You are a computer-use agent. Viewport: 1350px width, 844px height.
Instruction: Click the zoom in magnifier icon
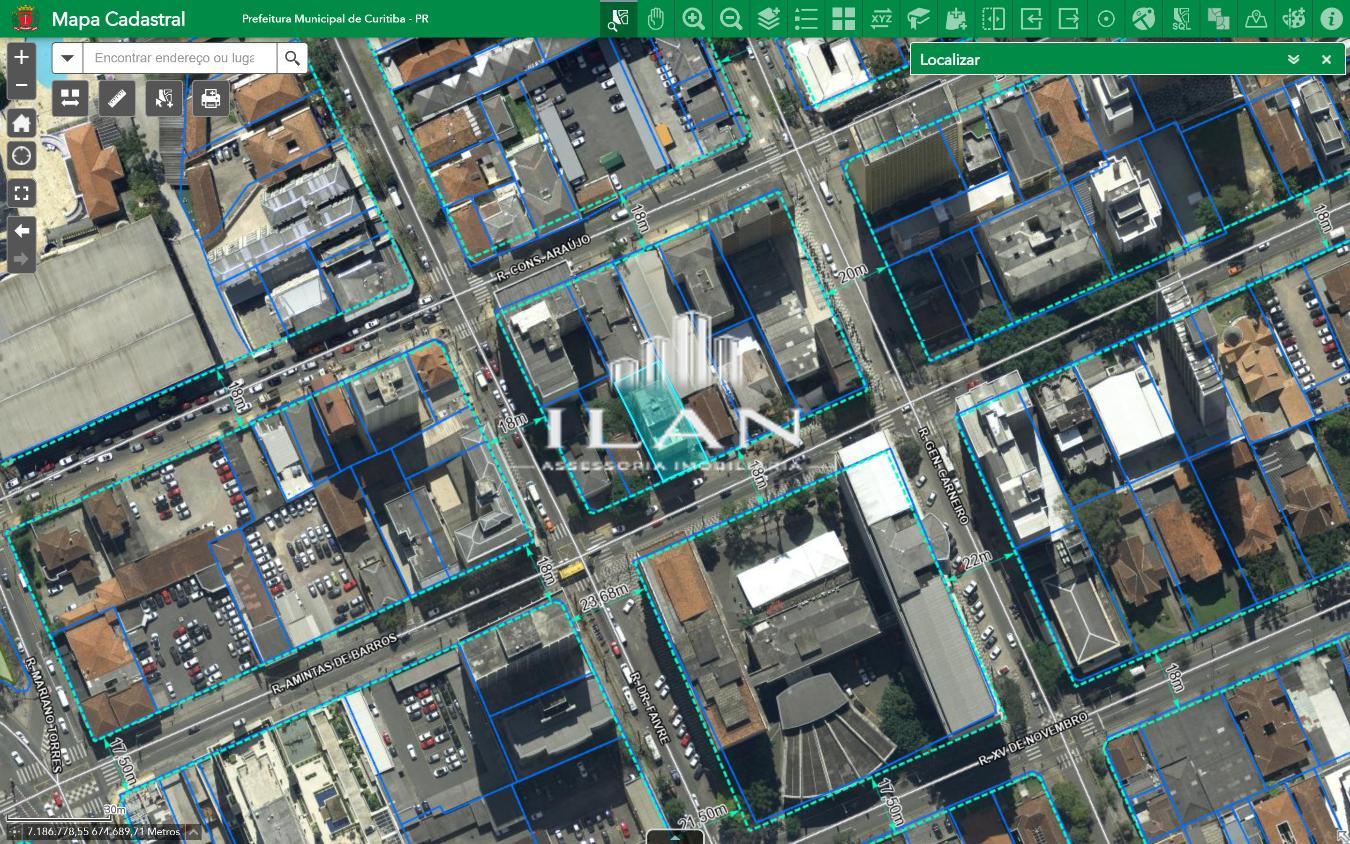pos(693,19)
